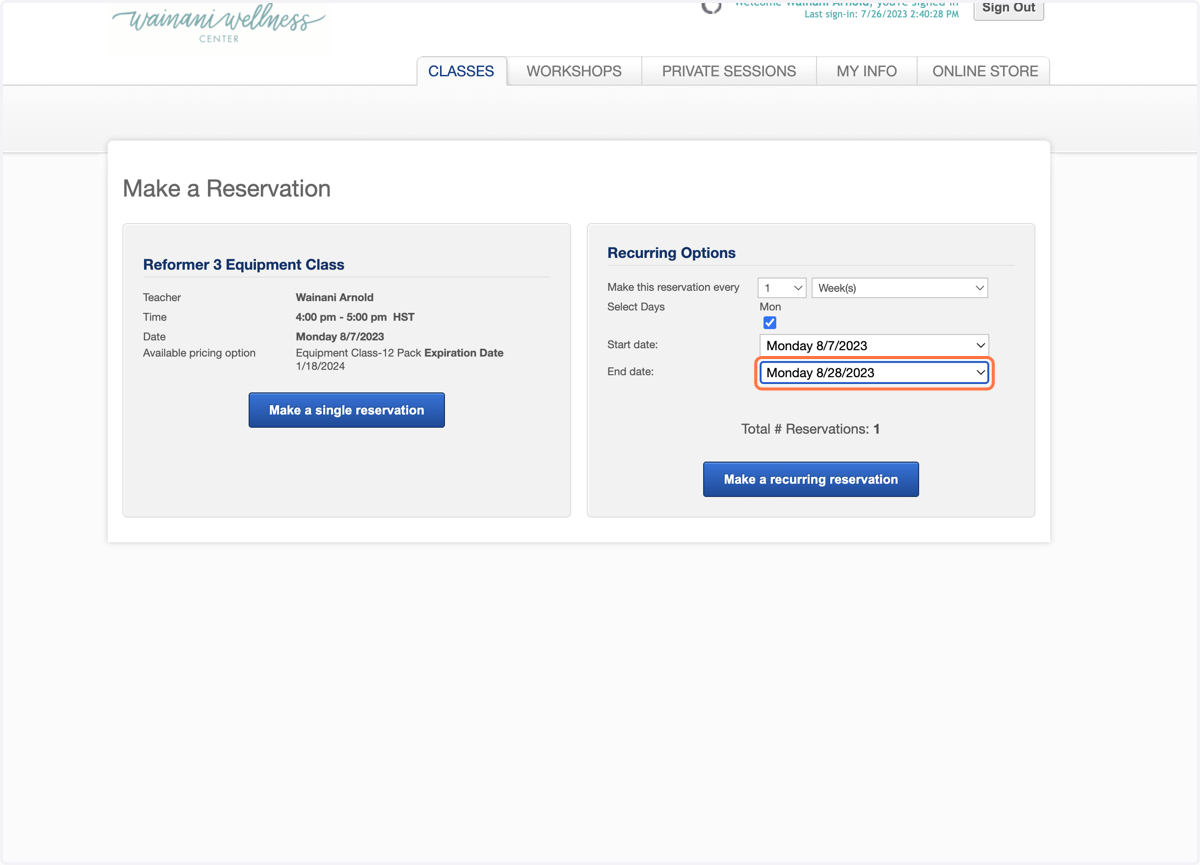Click the Equipment Class-12 Pack pricing text

[x=358, y=353]
